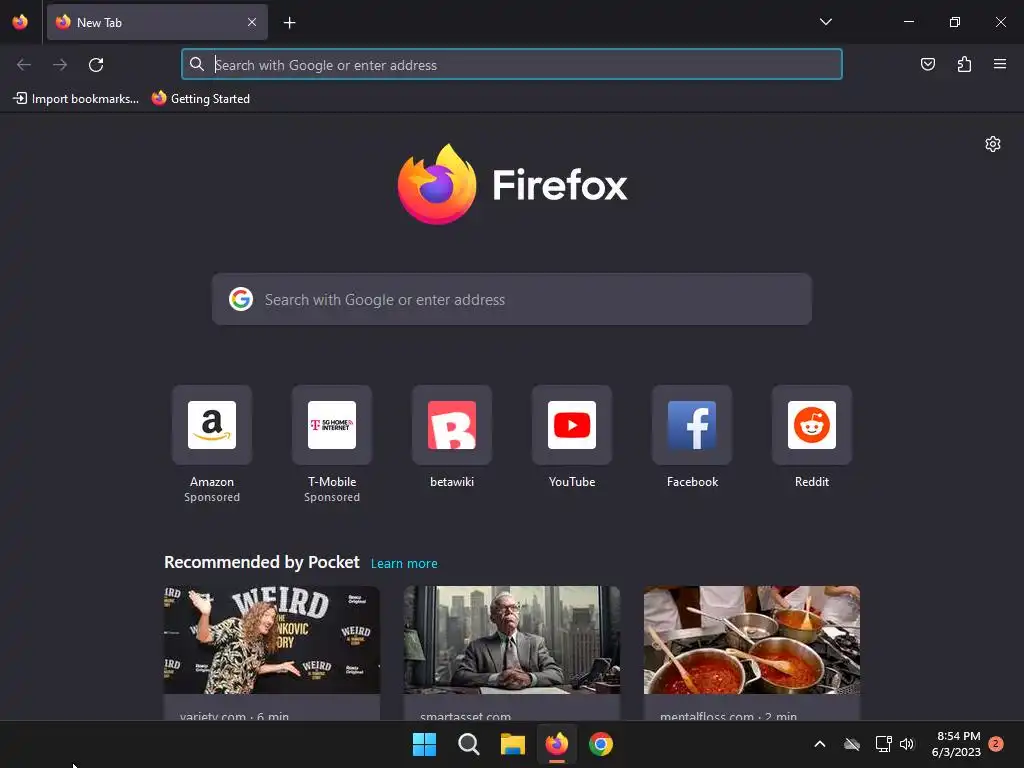Open the Extensions puzzle-piece icon
This screenshot has height=768, width=1024.
[x=964, y=64]
